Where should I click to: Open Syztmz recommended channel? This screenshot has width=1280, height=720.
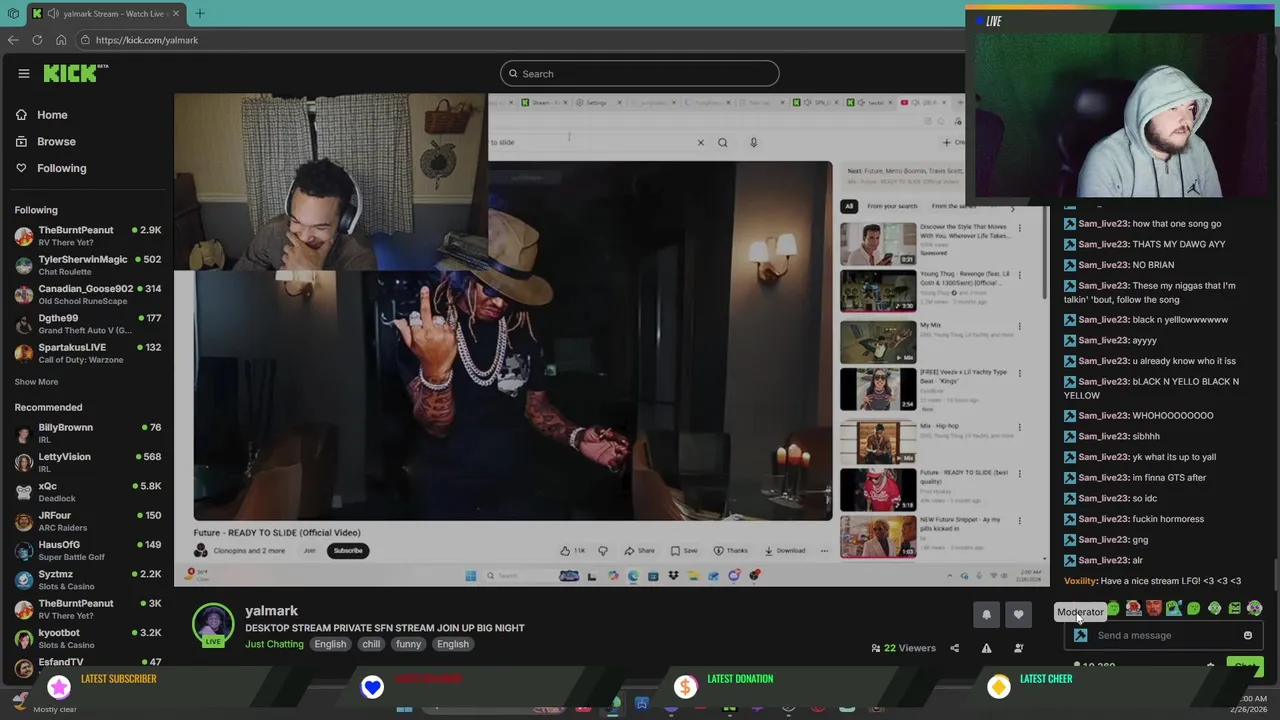coord(88,580)
